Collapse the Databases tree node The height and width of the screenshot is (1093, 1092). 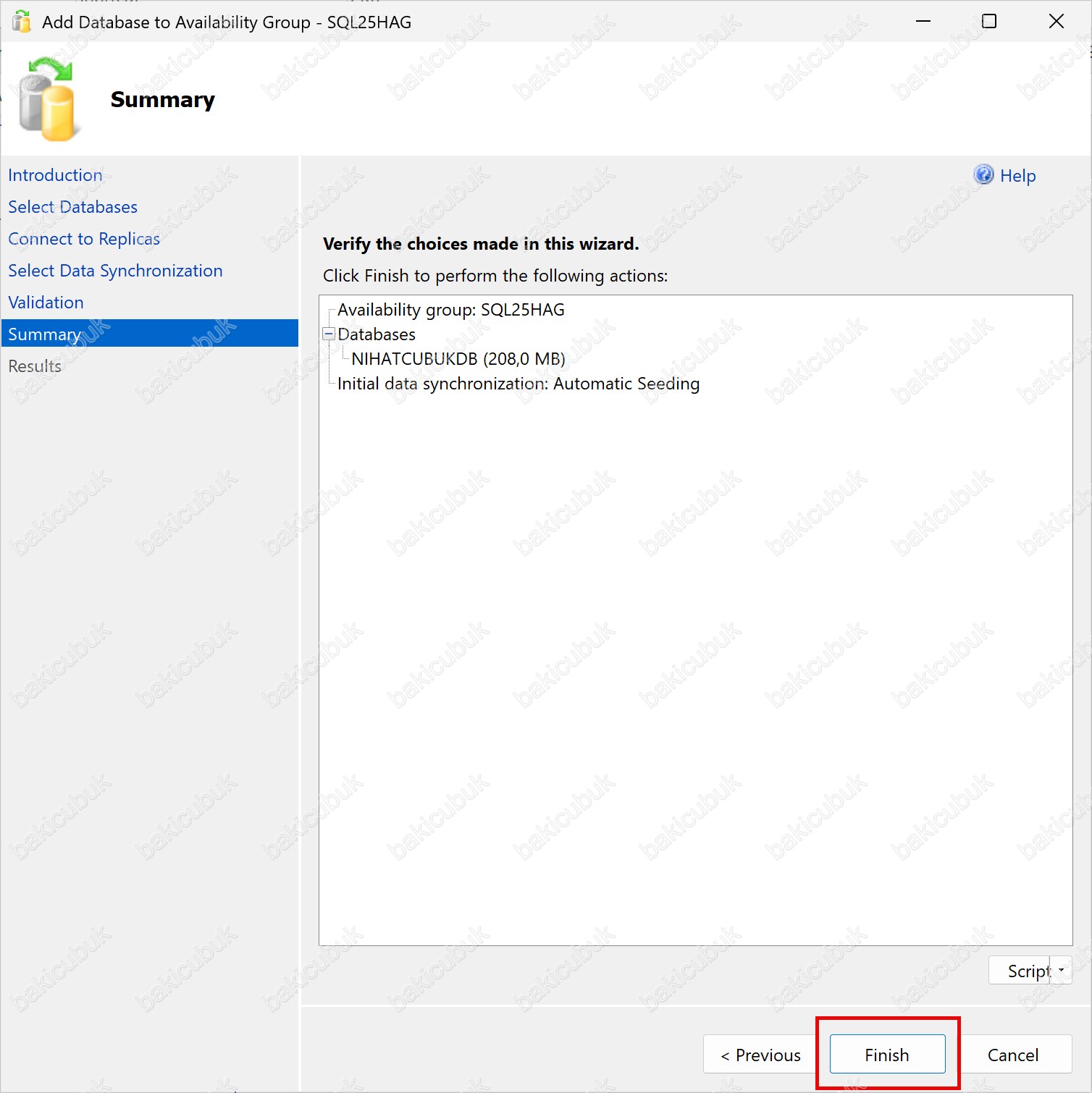tap(329, 334)
